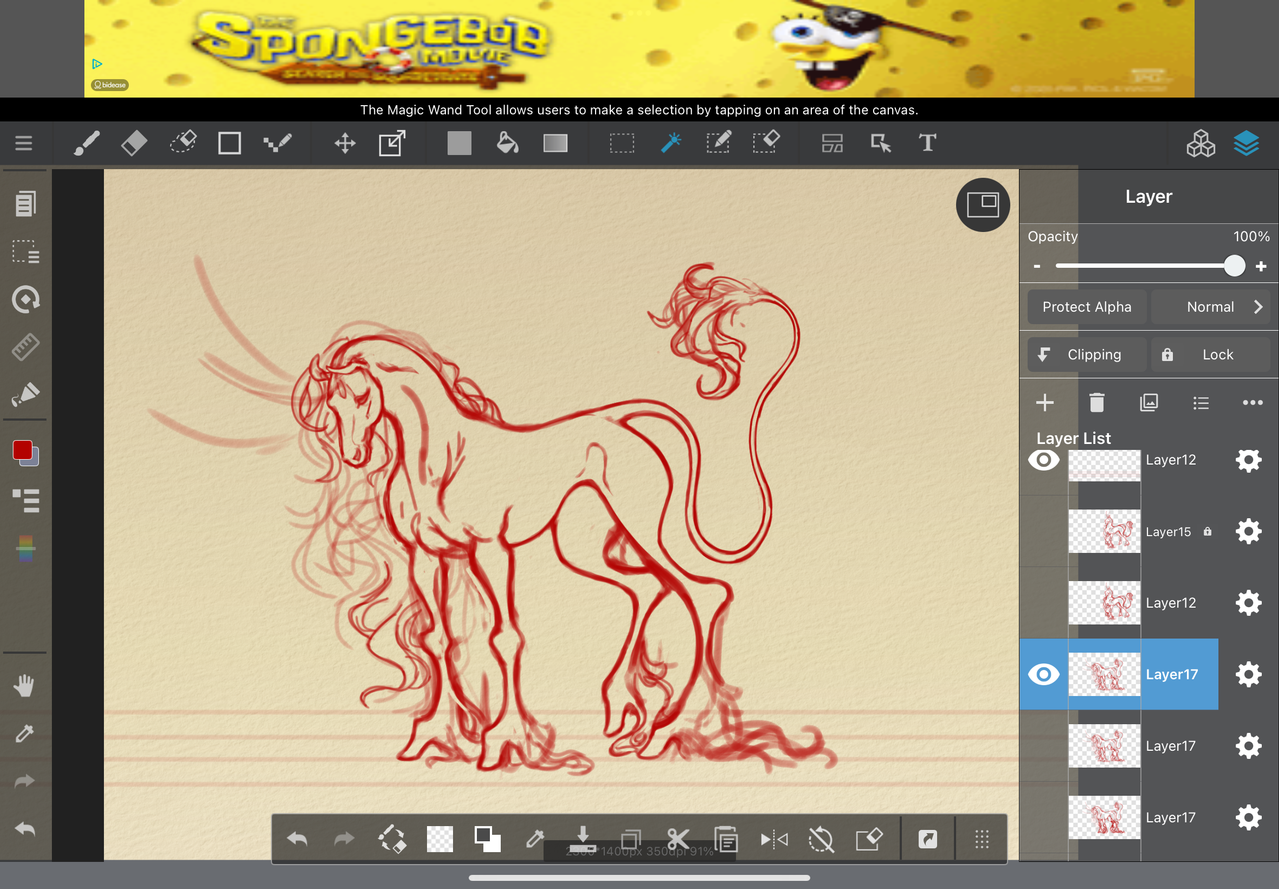Select the Magic Wand tool

(x=670, y=144)
